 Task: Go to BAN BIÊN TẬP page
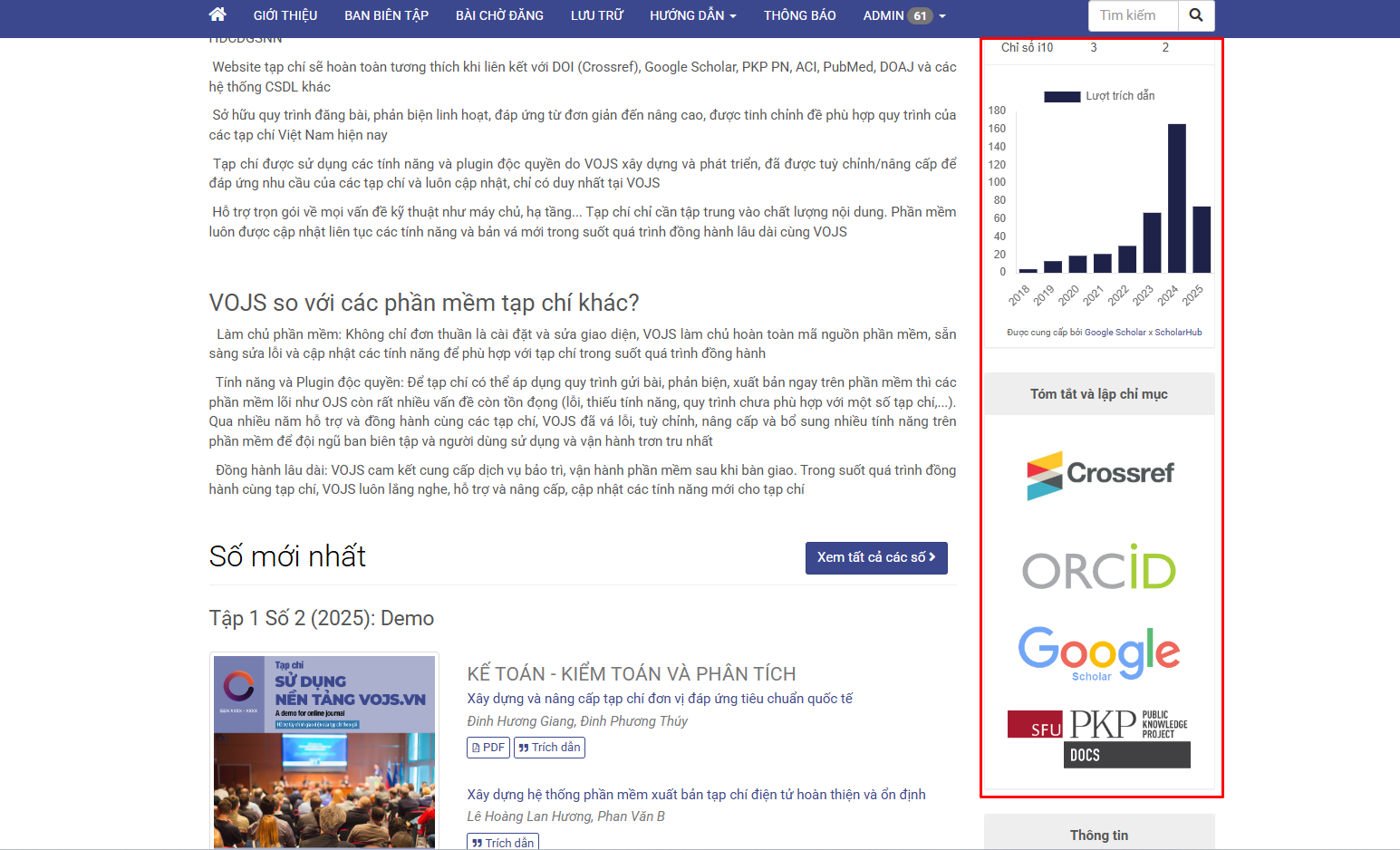386,14
